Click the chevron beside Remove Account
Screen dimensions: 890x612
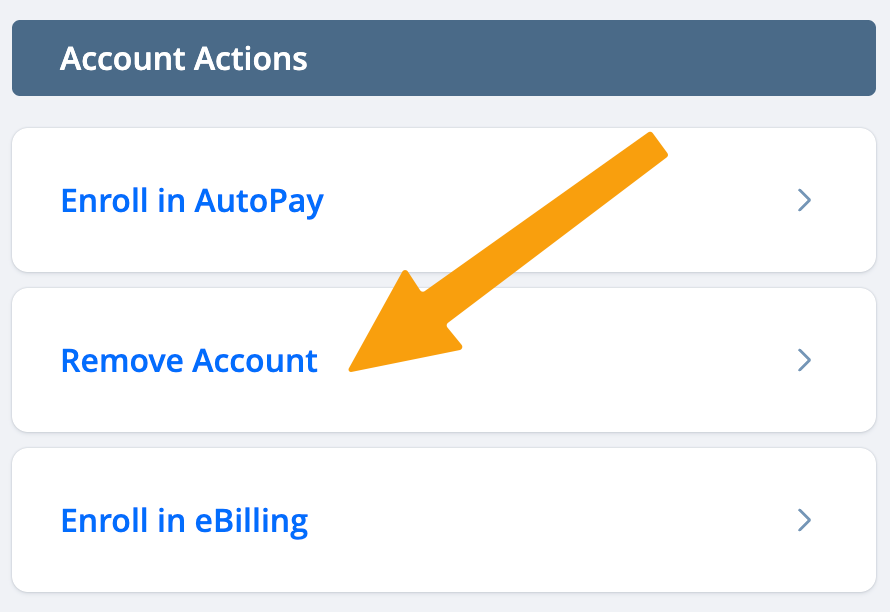pos(804,360)
